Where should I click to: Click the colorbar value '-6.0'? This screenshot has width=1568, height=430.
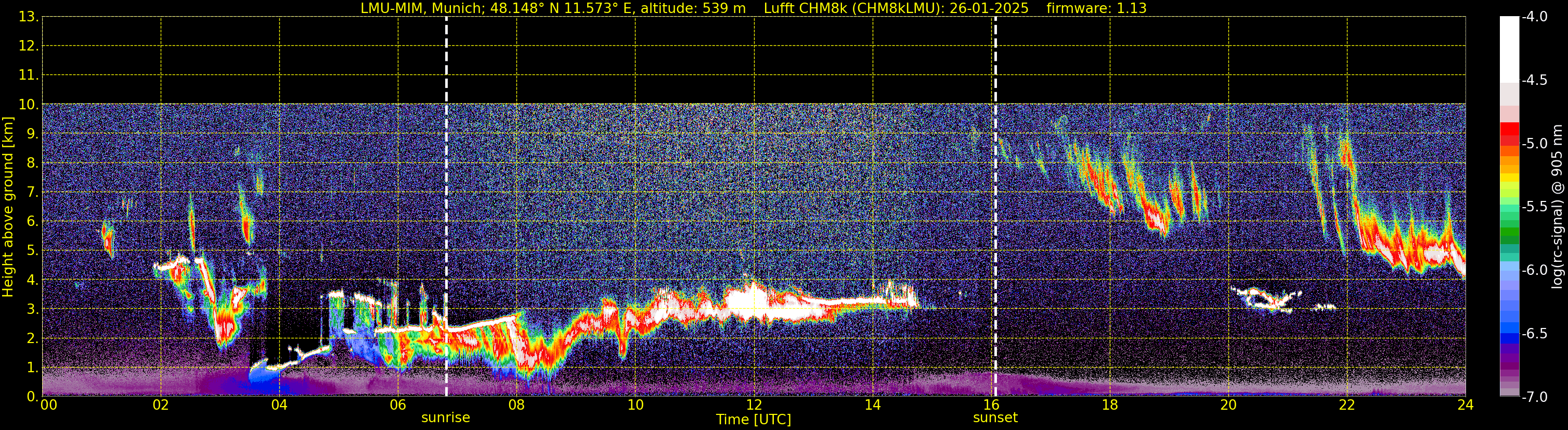point(1534,270)
